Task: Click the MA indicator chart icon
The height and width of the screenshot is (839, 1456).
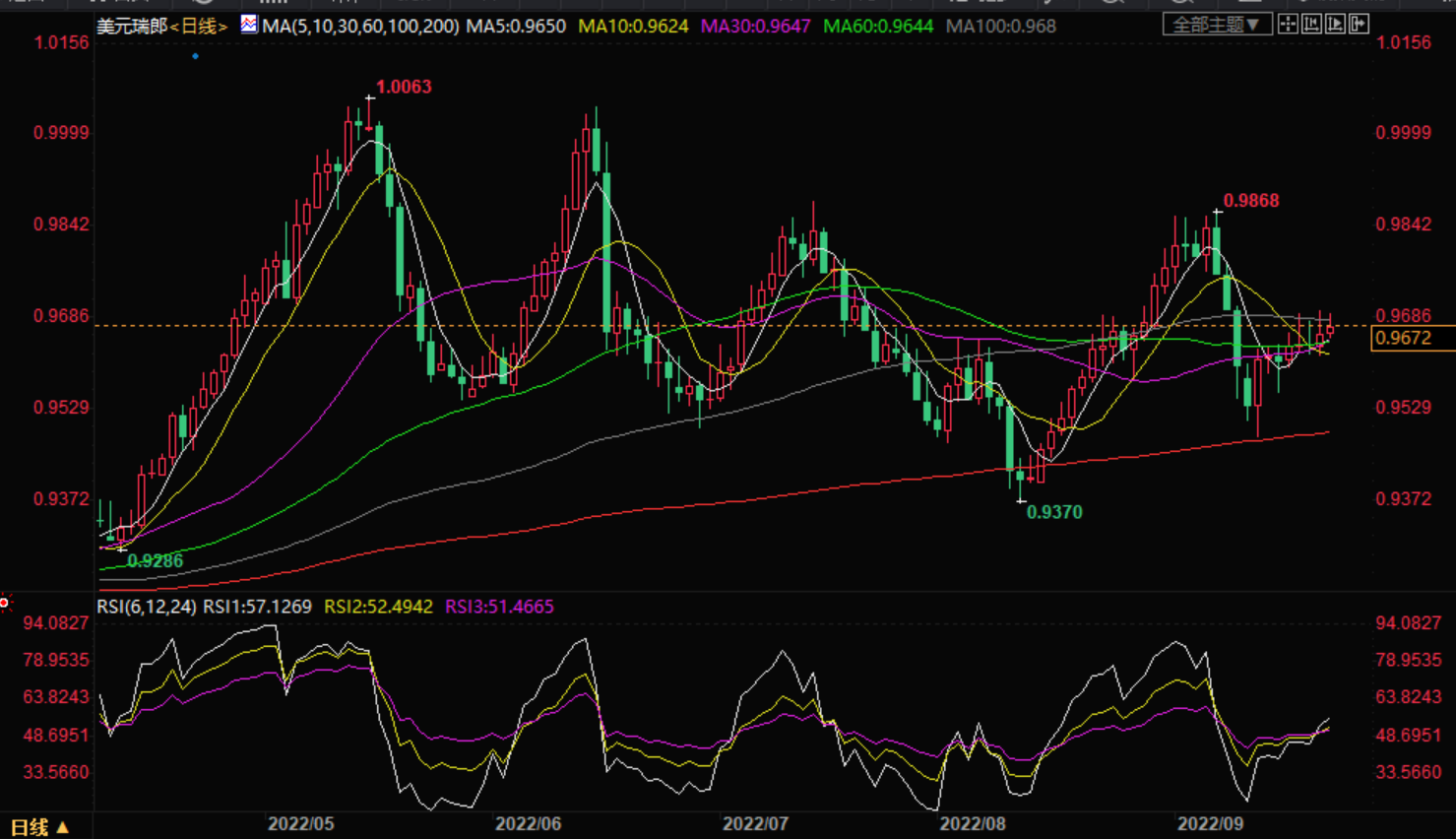Action: pos(249,25)
